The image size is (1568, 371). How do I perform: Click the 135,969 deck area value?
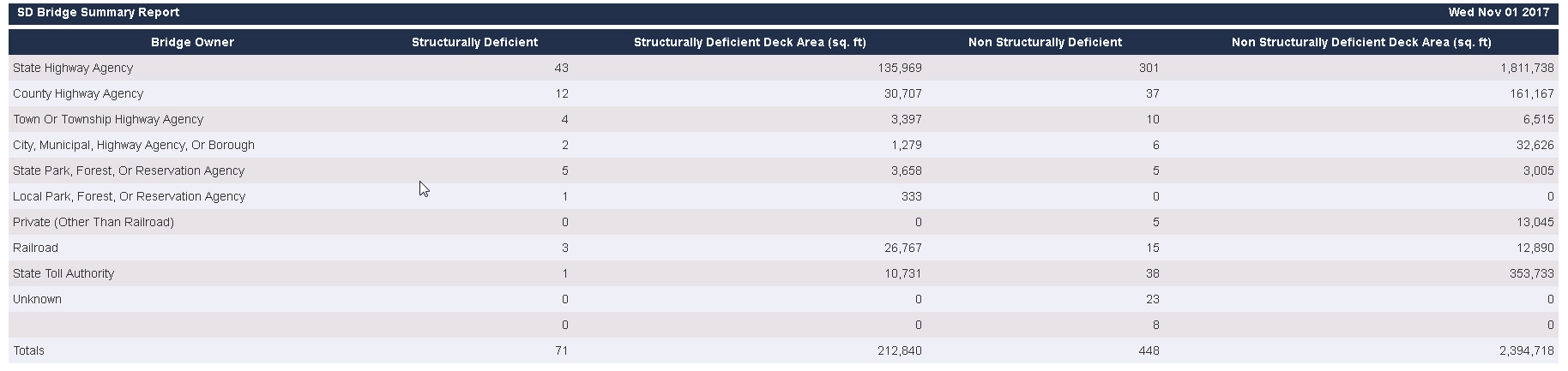click(x=900, y=68)
